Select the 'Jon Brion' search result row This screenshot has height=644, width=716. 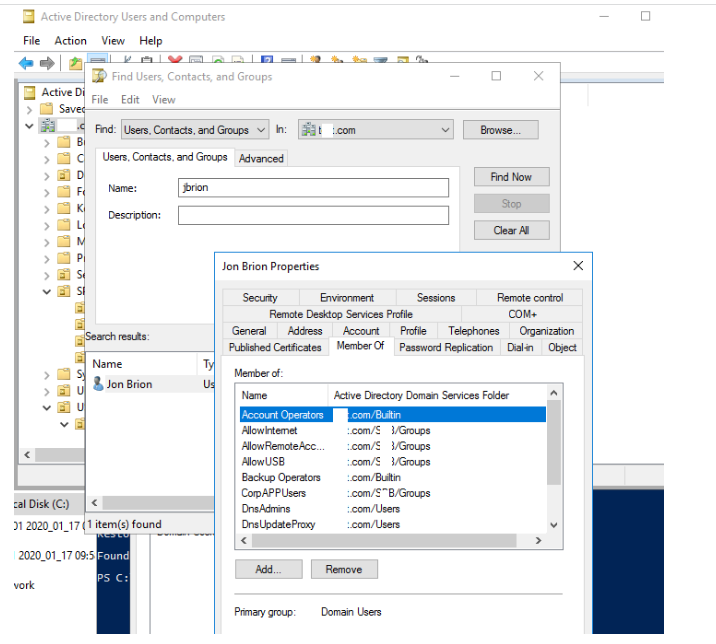152,384
